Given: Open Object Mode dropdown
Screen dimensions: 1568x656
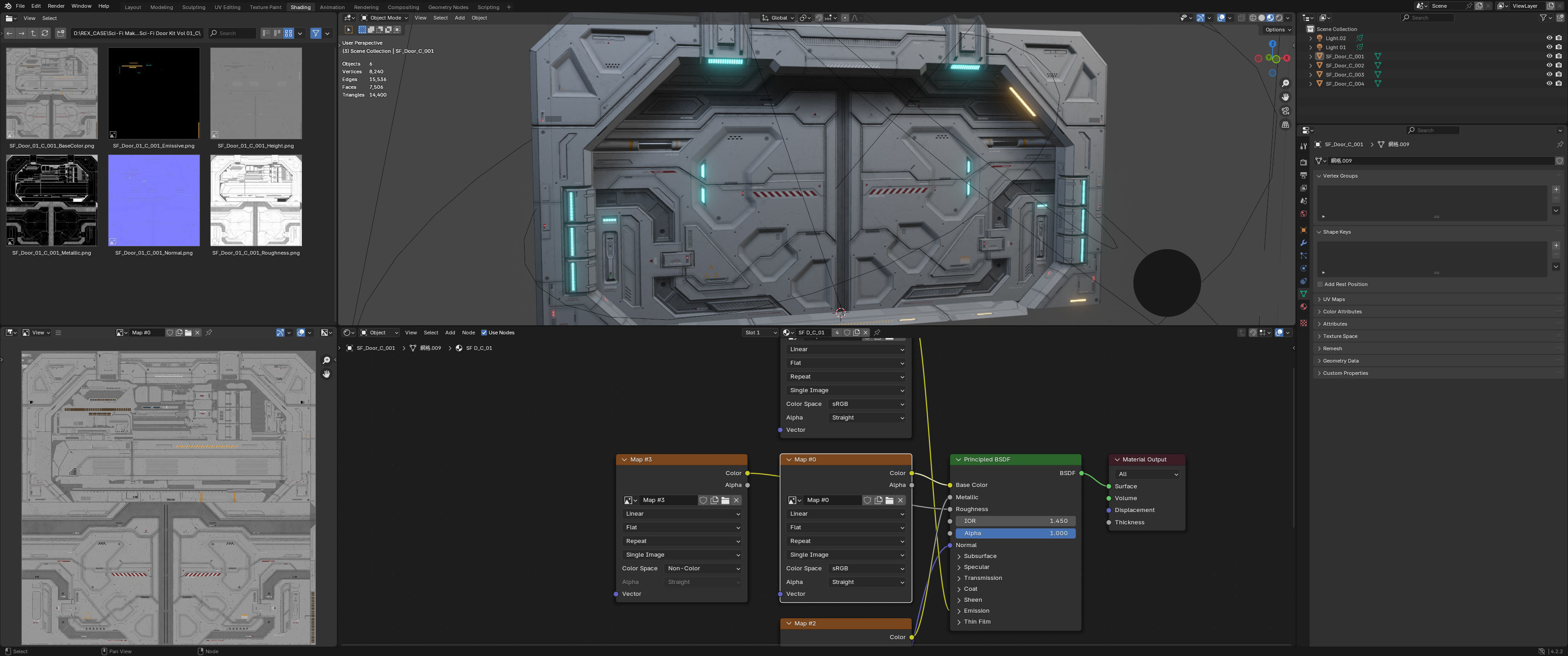Looking at the screenshot, I should click(x=384, y=18).
